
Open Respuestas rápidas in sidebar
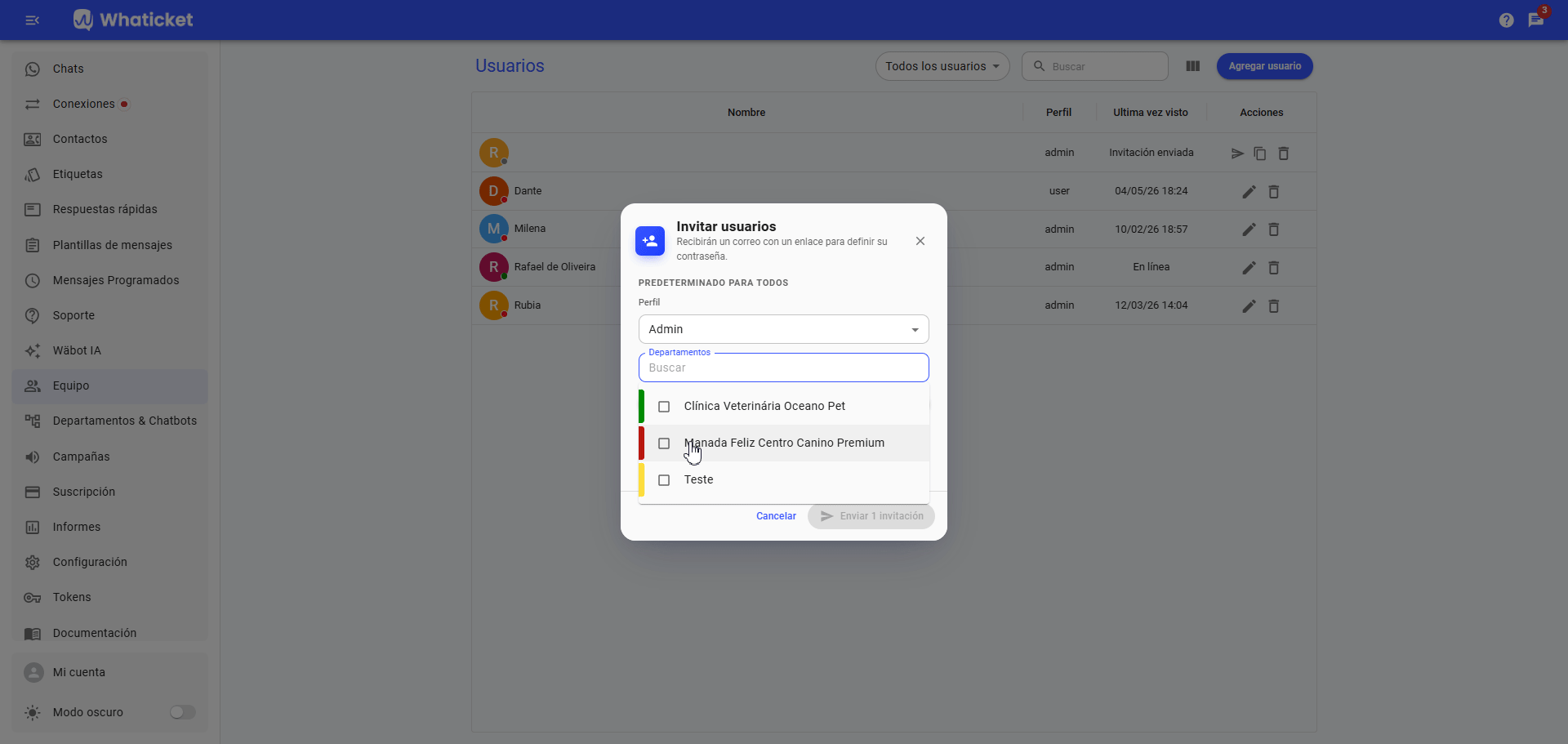tap(109, 209)
